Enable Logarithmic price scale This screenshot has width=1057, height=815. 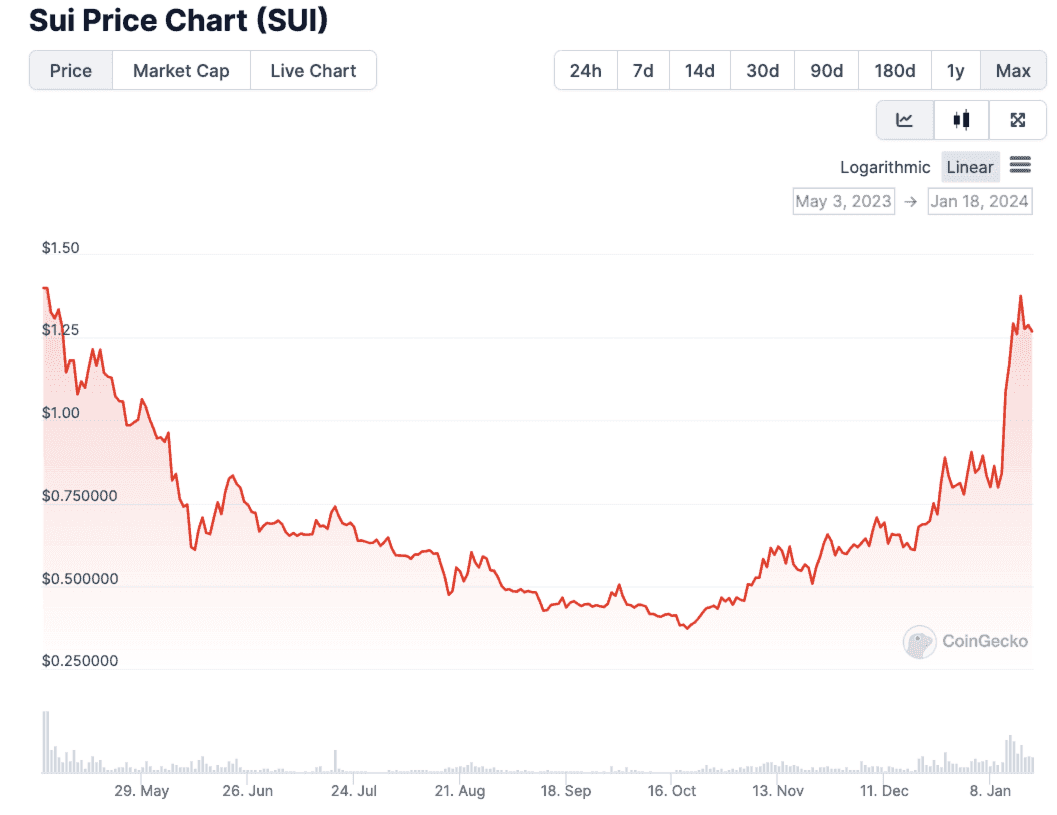point(884,167)
